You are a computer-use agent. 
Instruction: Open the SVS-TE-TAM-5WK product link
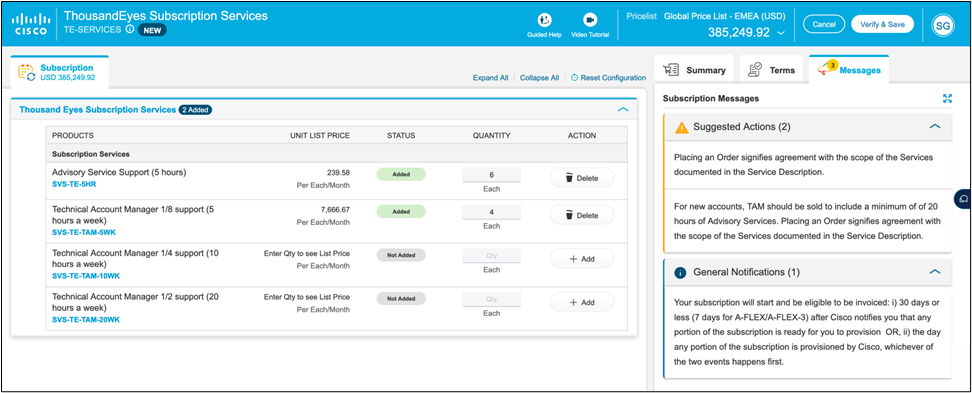(x=84, y=232)
